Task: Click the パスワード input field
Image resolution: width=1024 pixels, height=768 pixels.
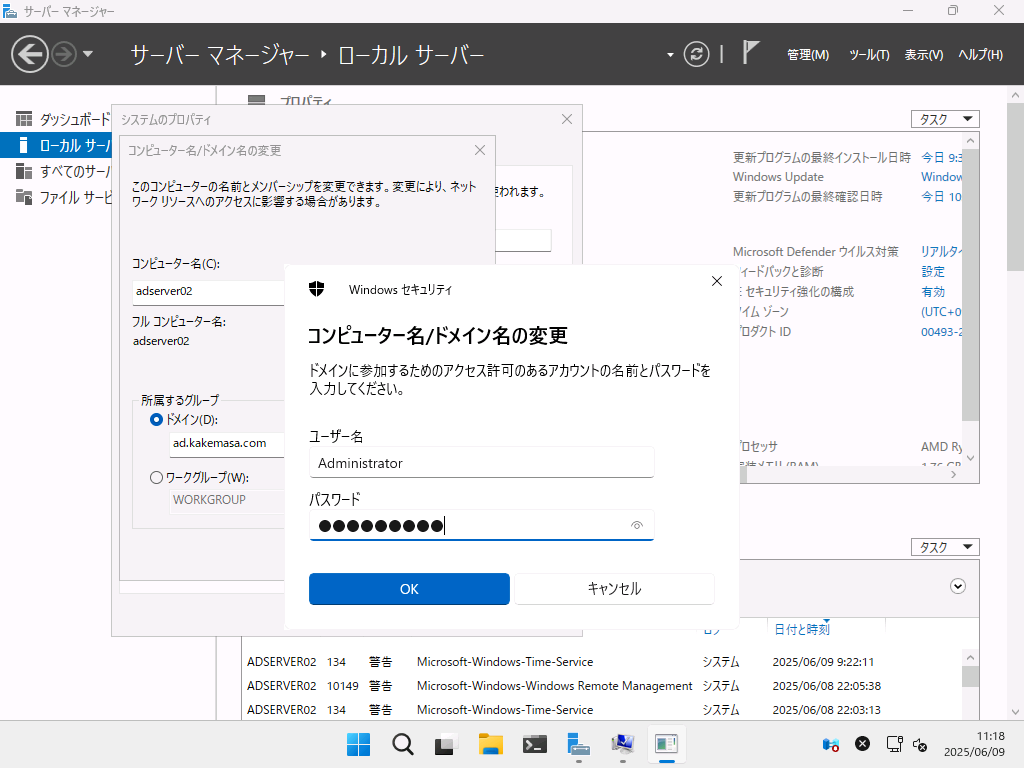Action: point(481,525)
